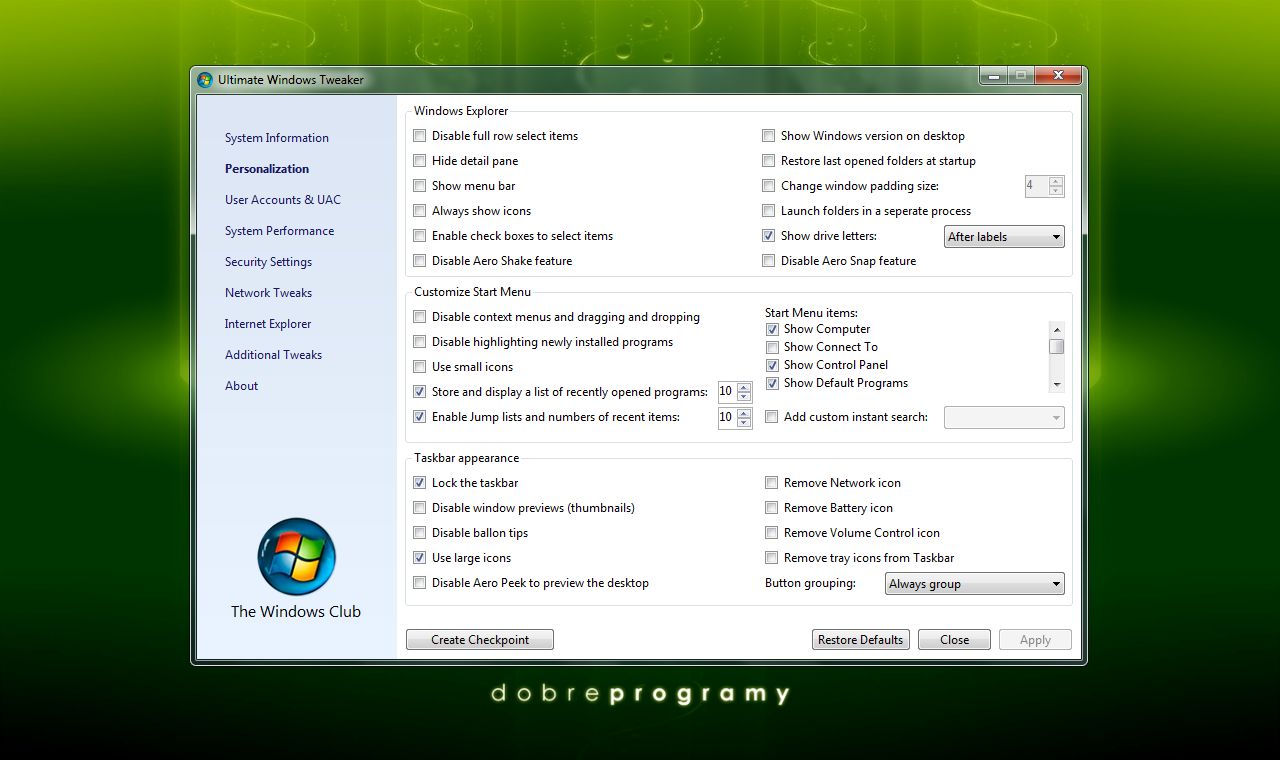This screenshot has height=760, width=1280.
Task: Tick Remove tray icons from Taskbar
Action: [772, 558]
